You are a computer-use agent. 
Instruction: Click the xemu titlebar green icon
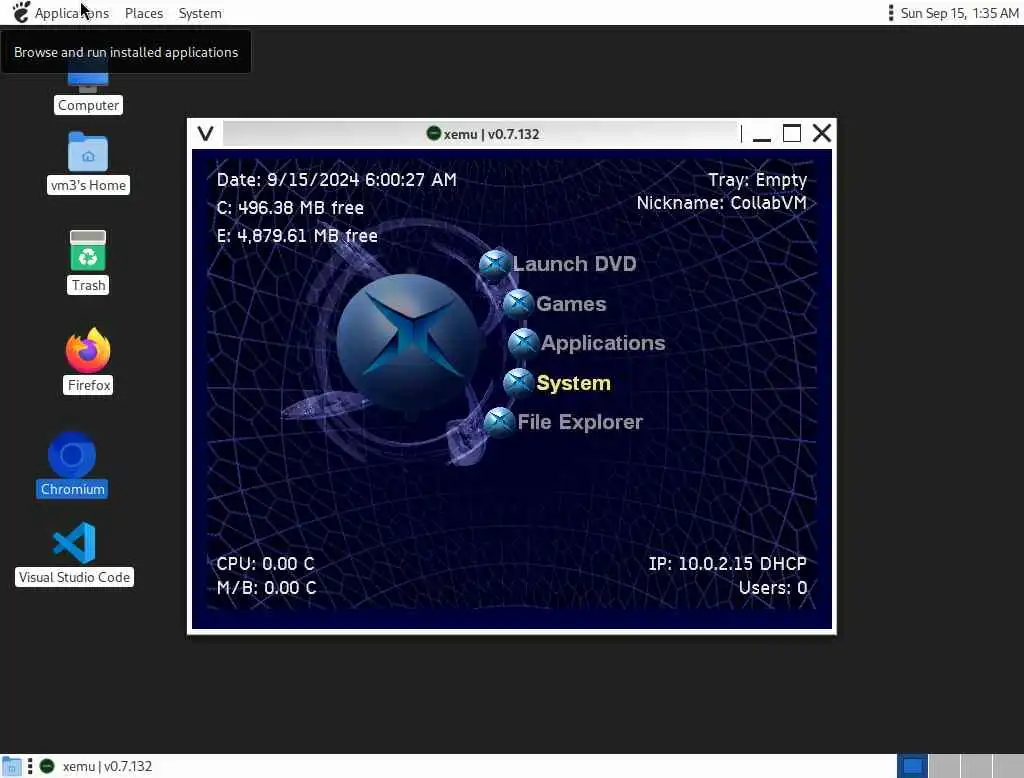click(434, 133)
